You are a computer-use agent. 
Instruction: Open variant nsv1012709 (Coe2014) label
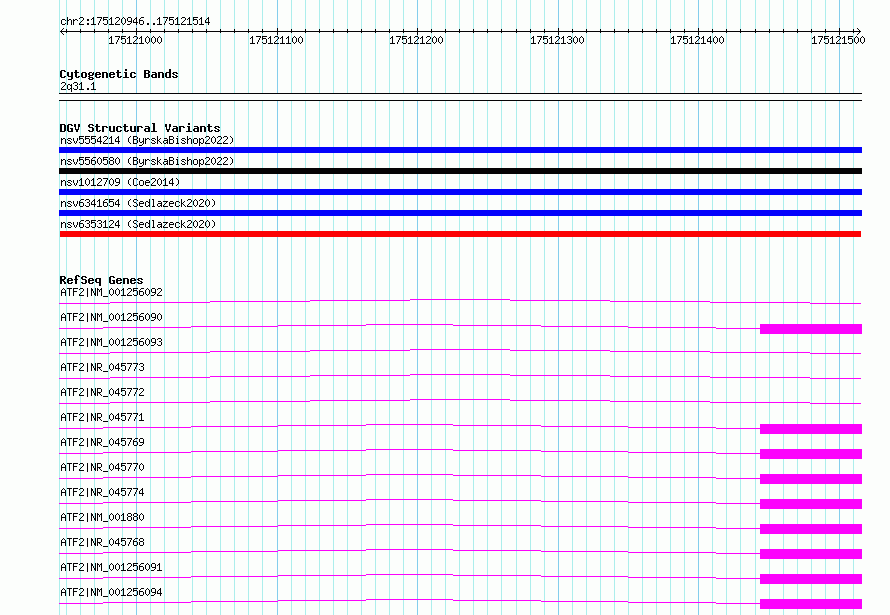point(120,182)
